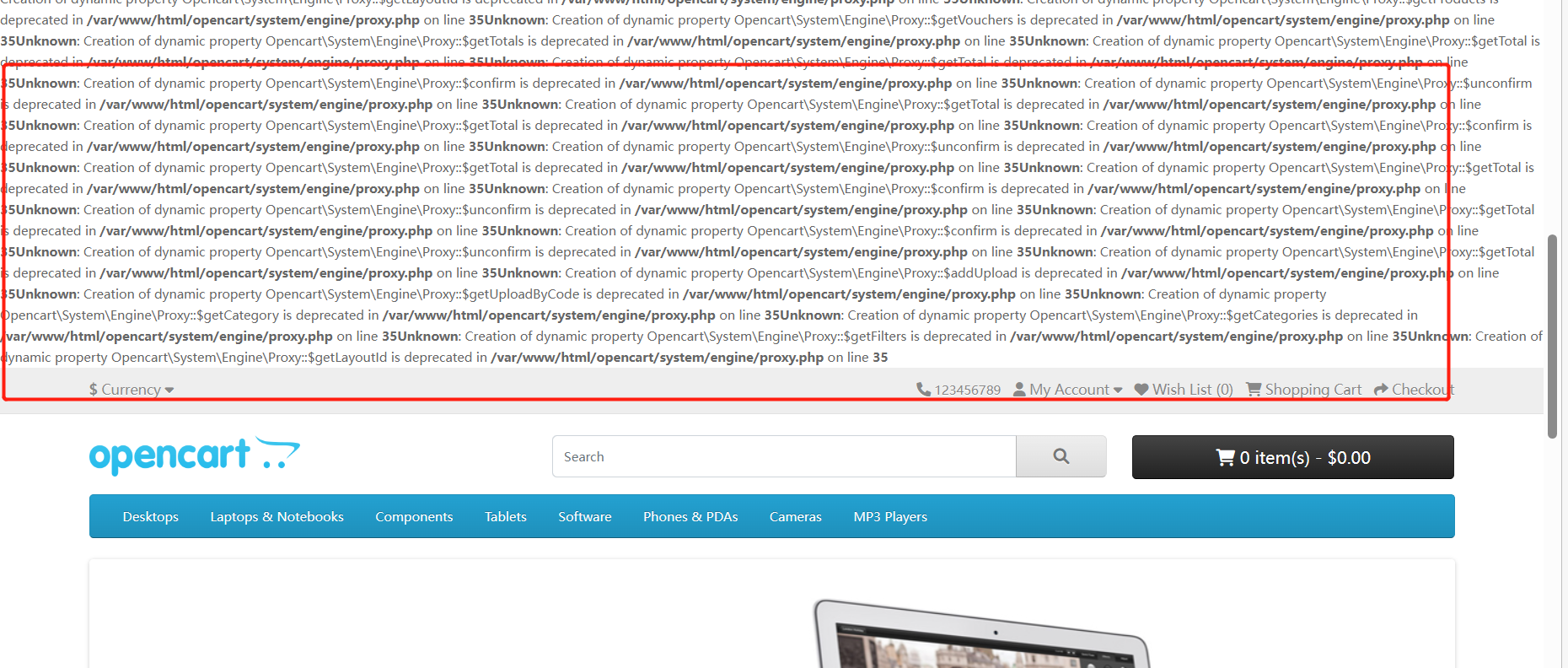Click the page vertical scrollbar thumb
Image resolution: width=1568 pixels, height=668 pixels.
coord(1552,337)
